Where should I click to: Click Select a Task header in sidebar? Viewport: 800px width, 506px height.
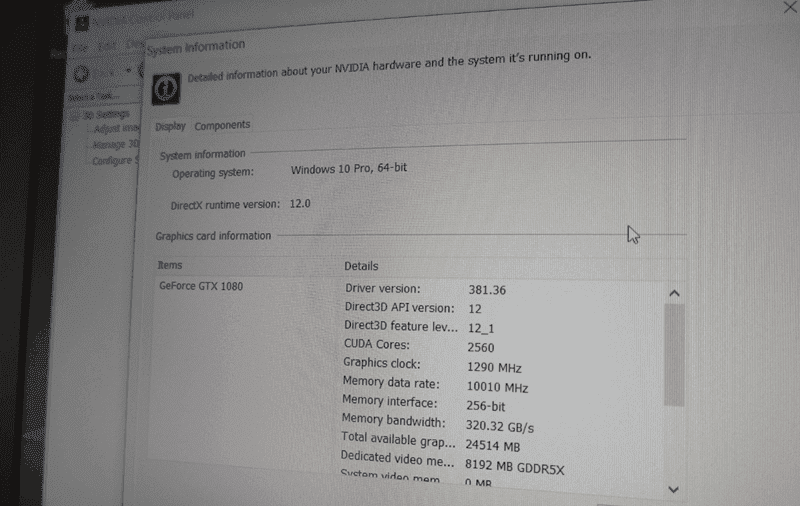tap(94, 96)
